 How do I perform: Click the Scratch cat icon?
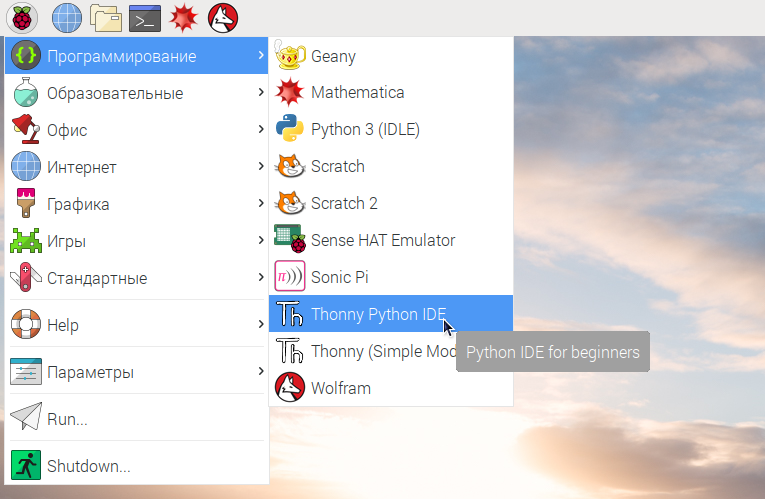pyautogui.click(x=290, y=166)
